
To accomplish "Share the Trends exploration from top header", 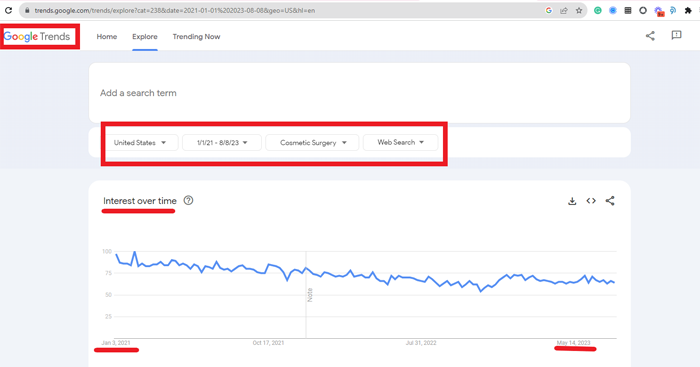I will coord(650,36).
